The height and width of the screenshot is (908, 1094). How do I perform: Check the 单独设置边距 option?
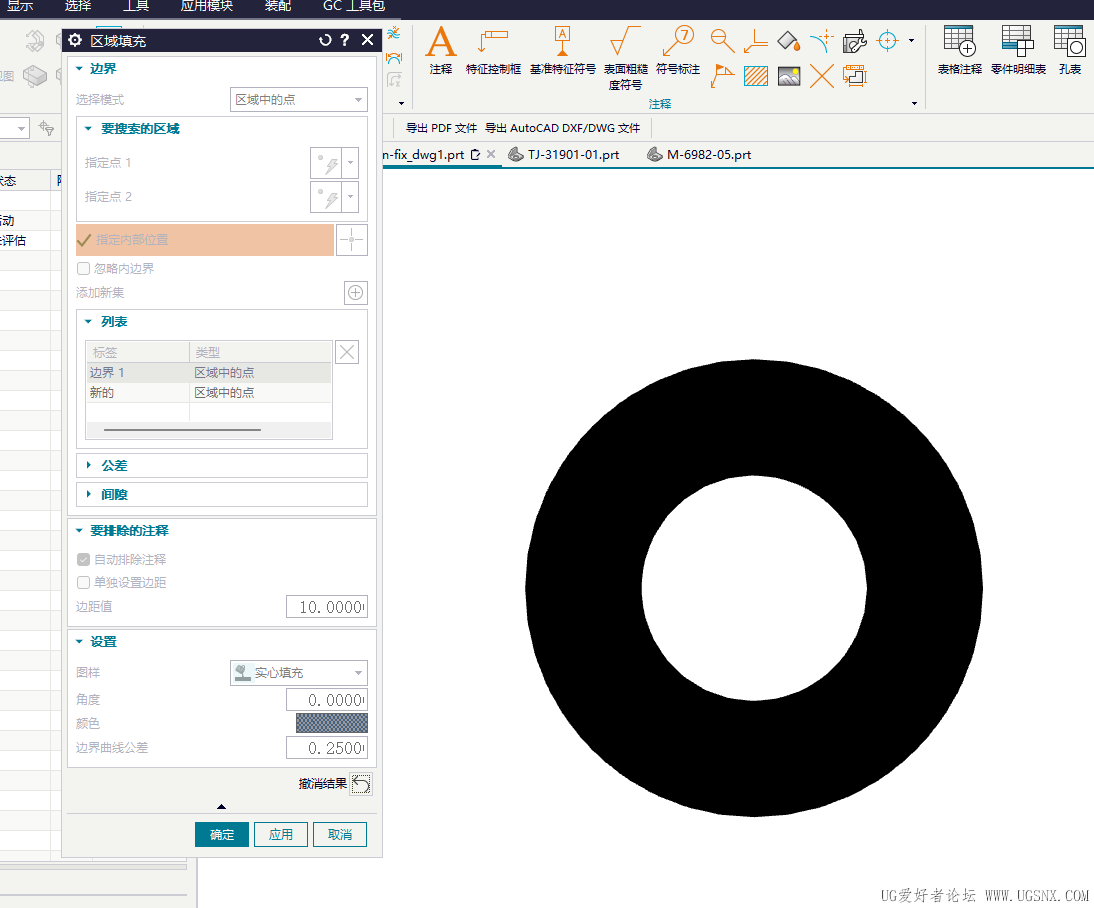point(84,583)
